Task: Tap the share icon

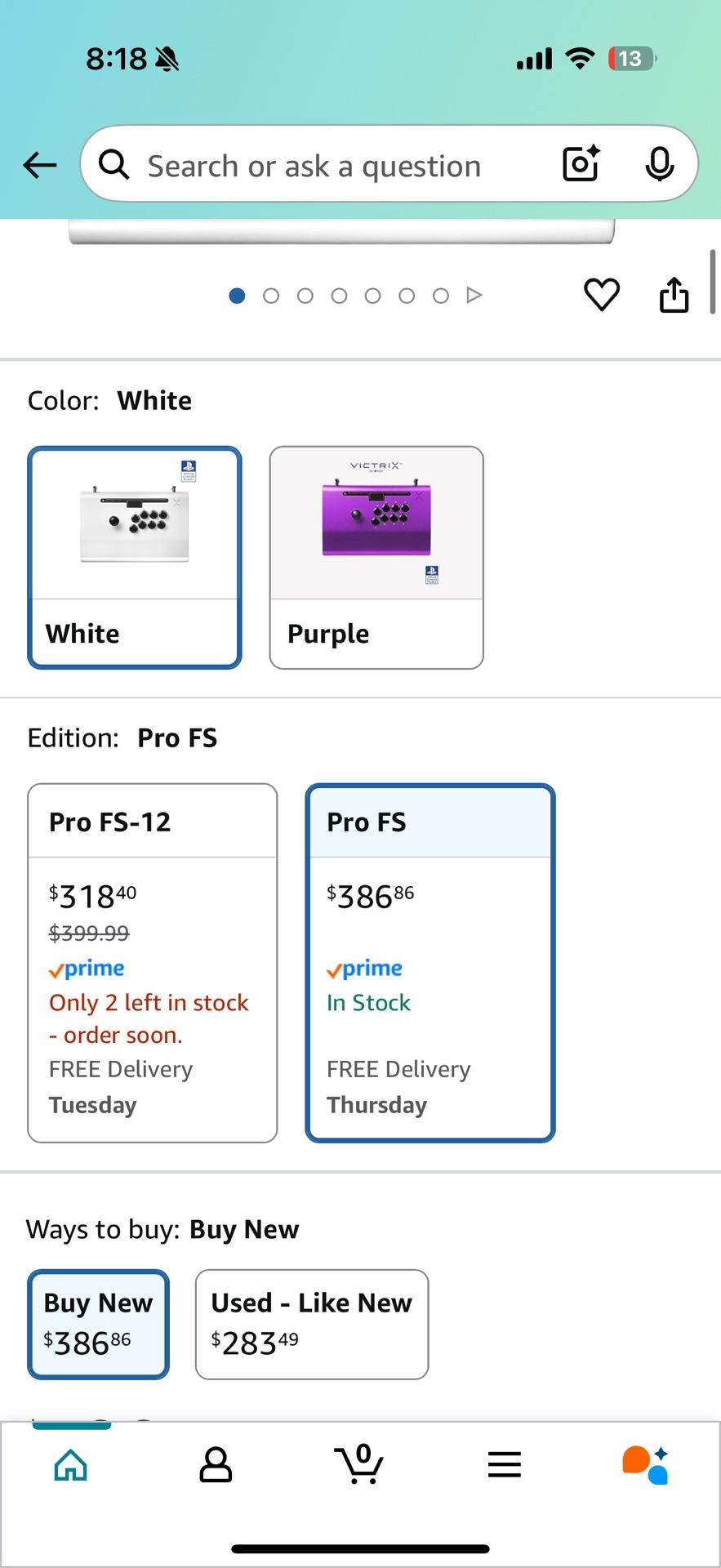Action: pyautogui.click(x=674, y=295)
